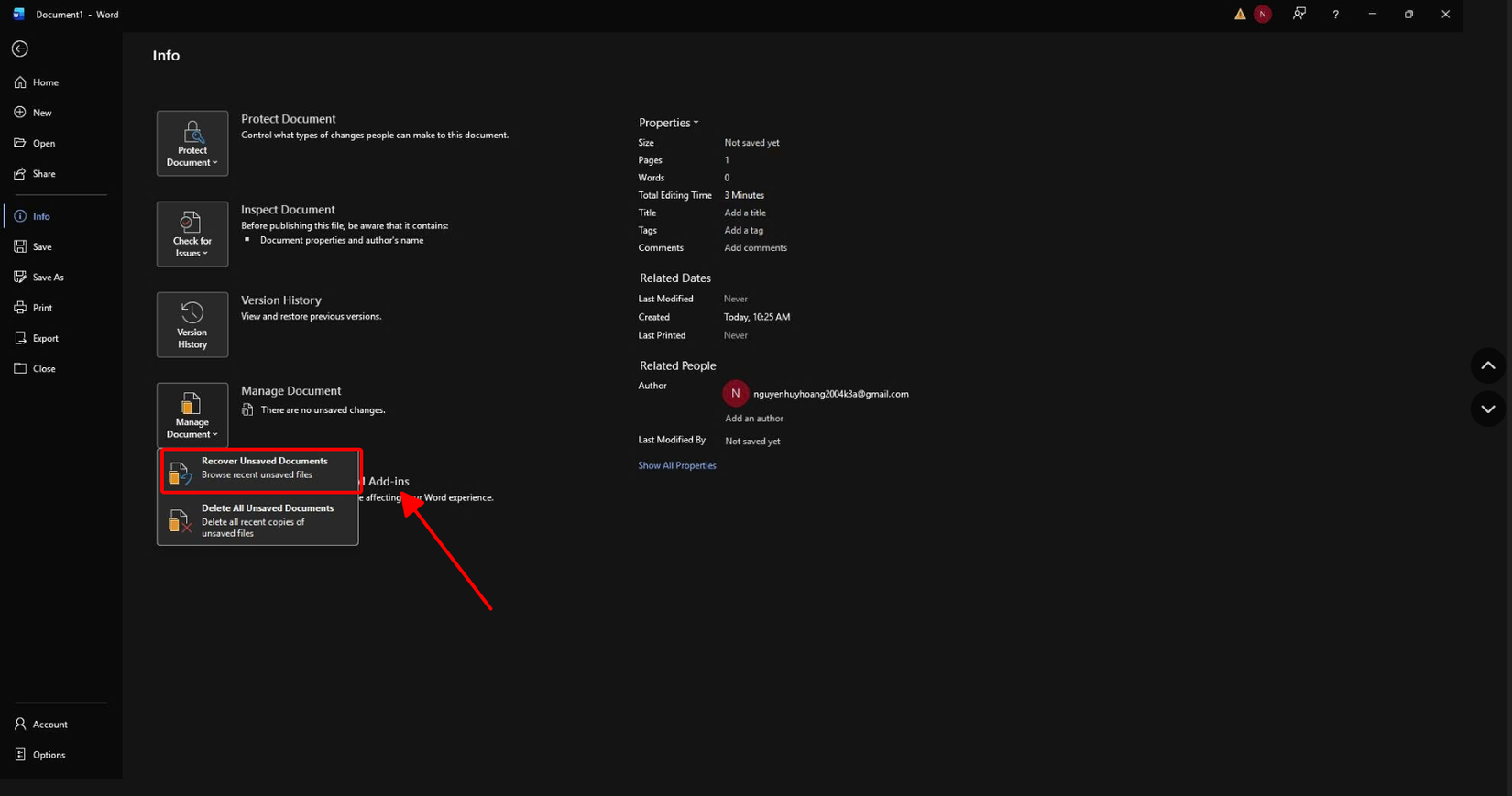Click the down chevron on the right edge

pos(1488,409)
